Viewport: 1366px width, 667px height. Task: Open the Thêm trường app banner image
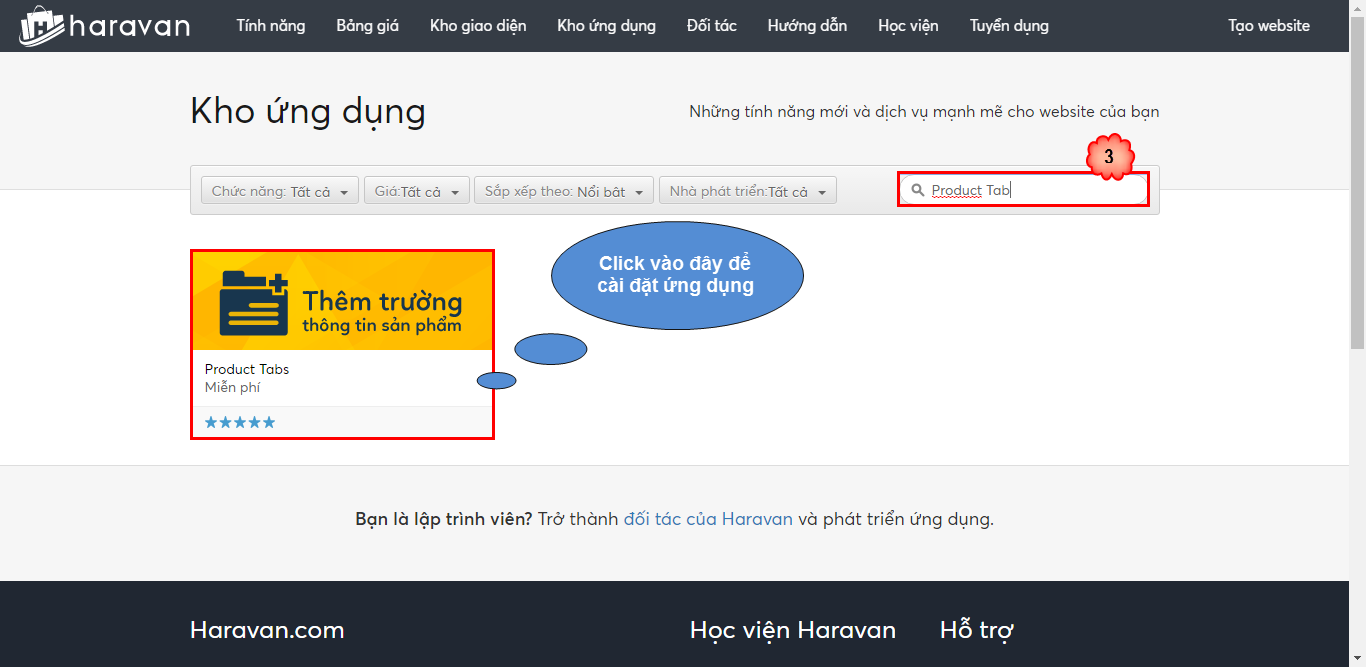click(x=343, y=301)
